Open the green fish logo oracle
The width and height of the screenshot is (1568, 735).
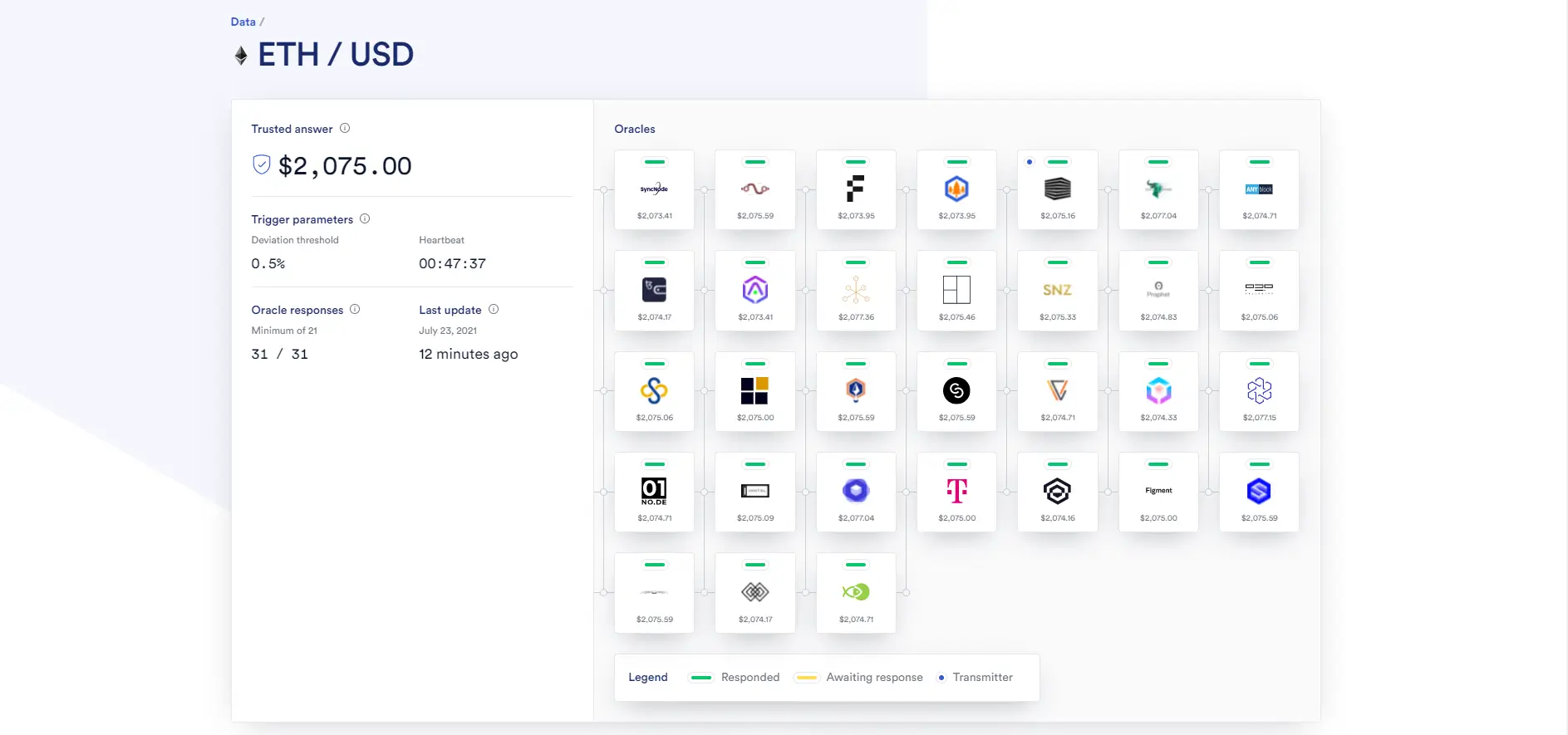tap(856, 593)
